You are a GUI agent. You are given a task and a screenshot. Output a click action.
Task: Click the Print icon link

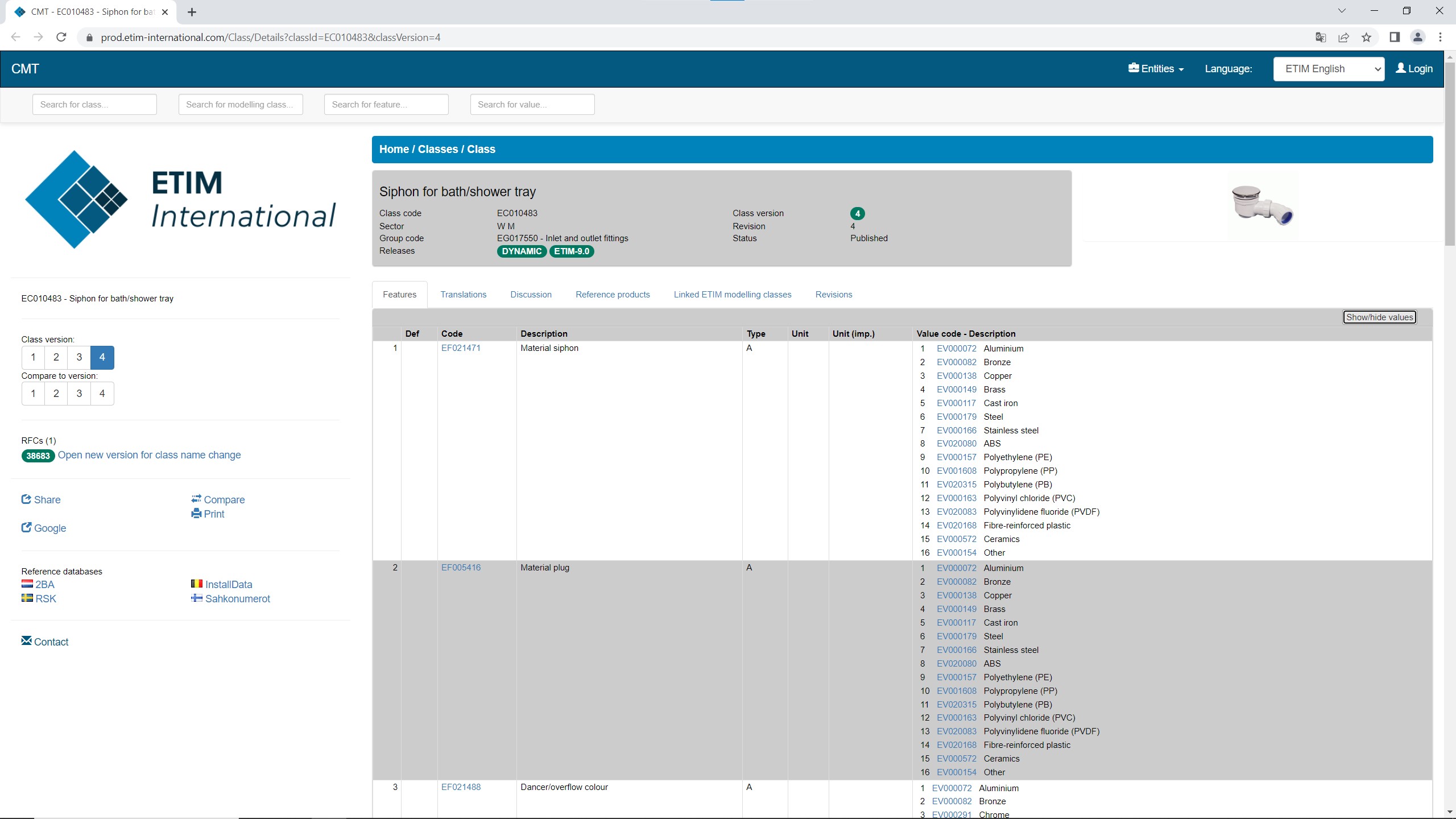point(196,514)
